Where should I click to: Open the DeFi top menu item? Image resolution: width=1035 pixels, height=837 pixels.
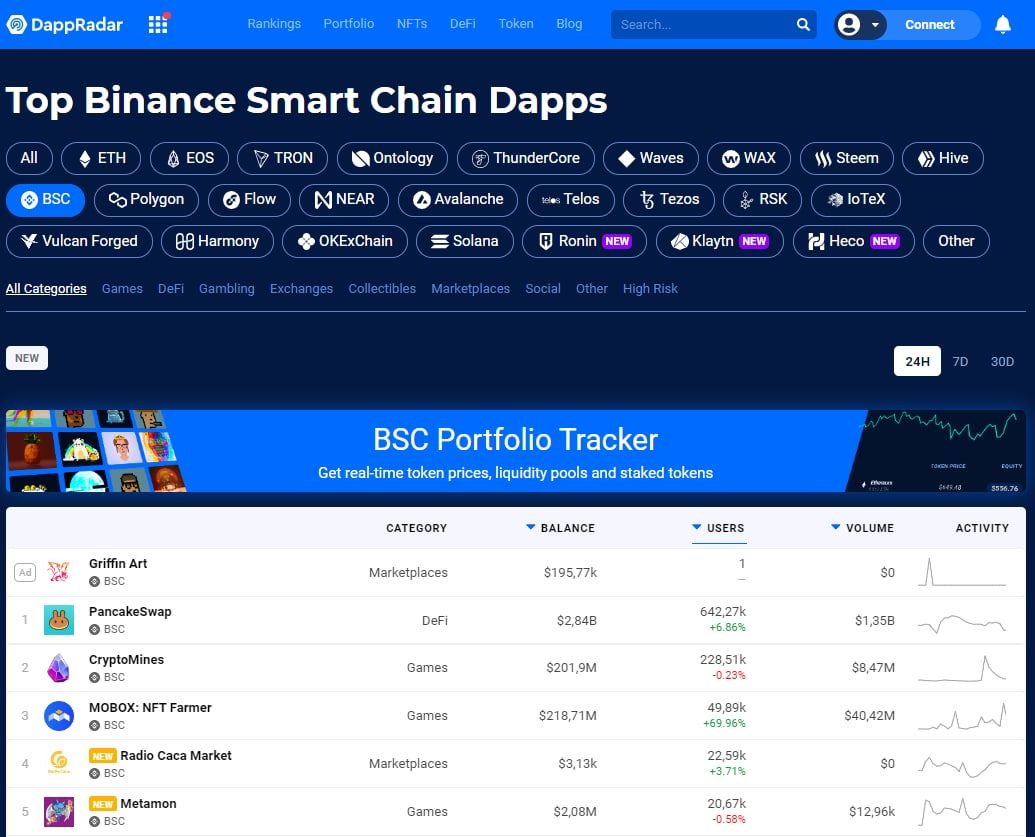(463, 24)
